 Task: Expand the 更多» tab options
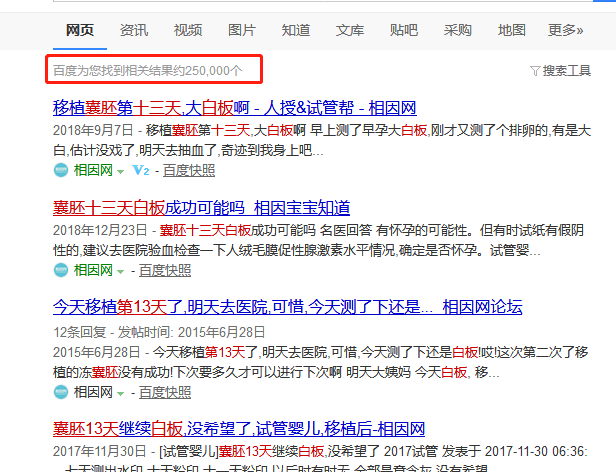point(566,30)
